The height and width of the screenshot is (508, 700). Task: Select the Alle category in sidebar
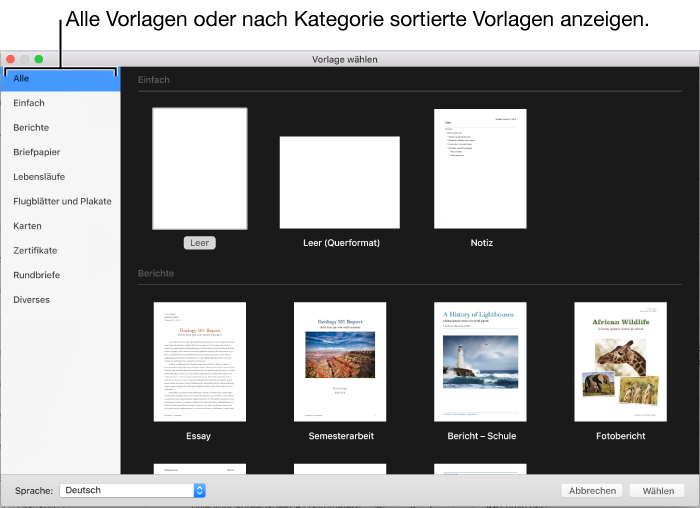coord(60,79)
